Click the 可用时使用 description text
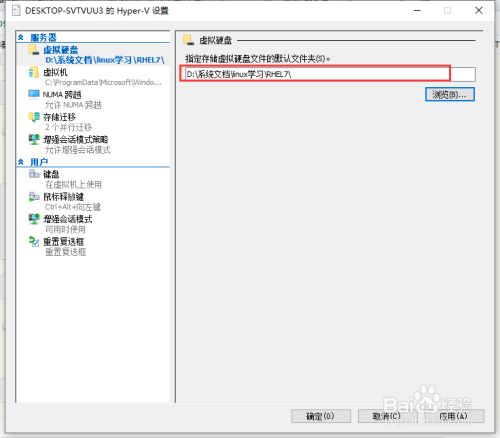 (x=65, y=229)
